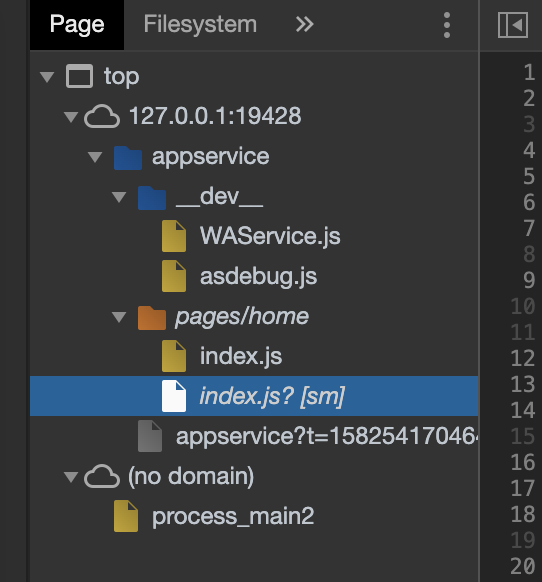Click the yellow index.js file icon
Viewport: 542px width, 582px height.
(x=174, y=356)
